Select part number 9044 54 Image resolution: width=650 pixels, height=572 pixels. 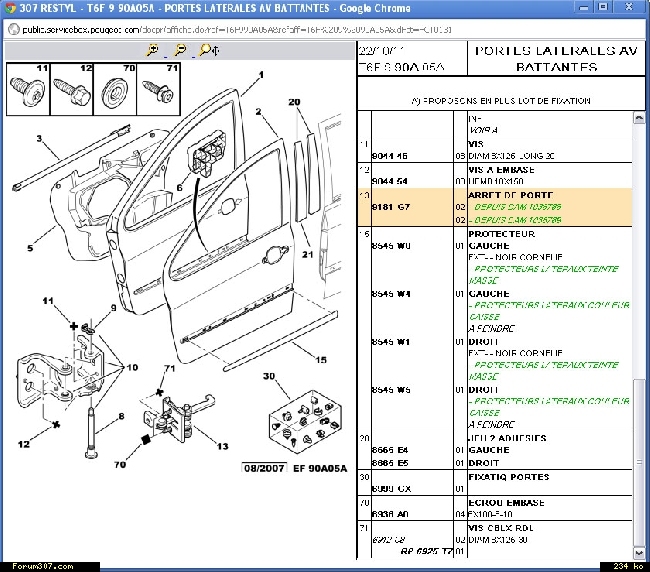[x=390, y=181]
